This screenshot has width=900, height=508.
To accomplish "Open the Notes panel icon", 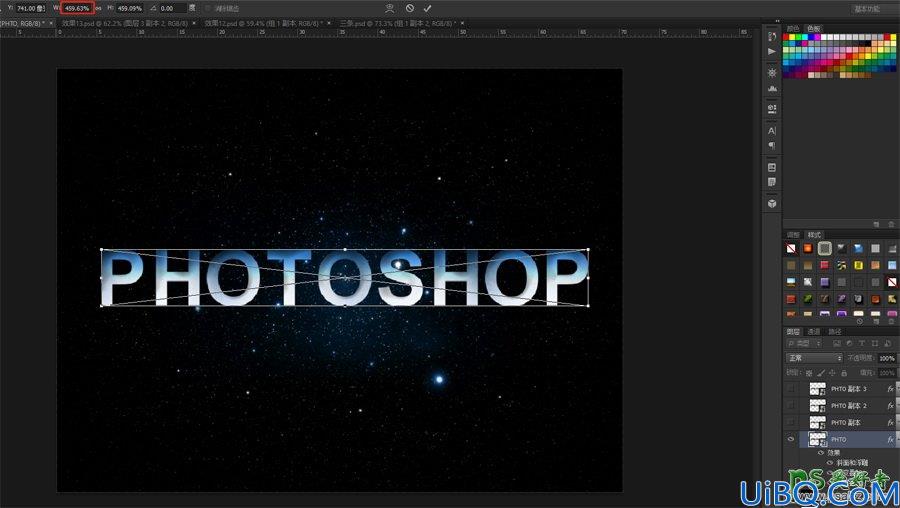I will coord(772,182).
